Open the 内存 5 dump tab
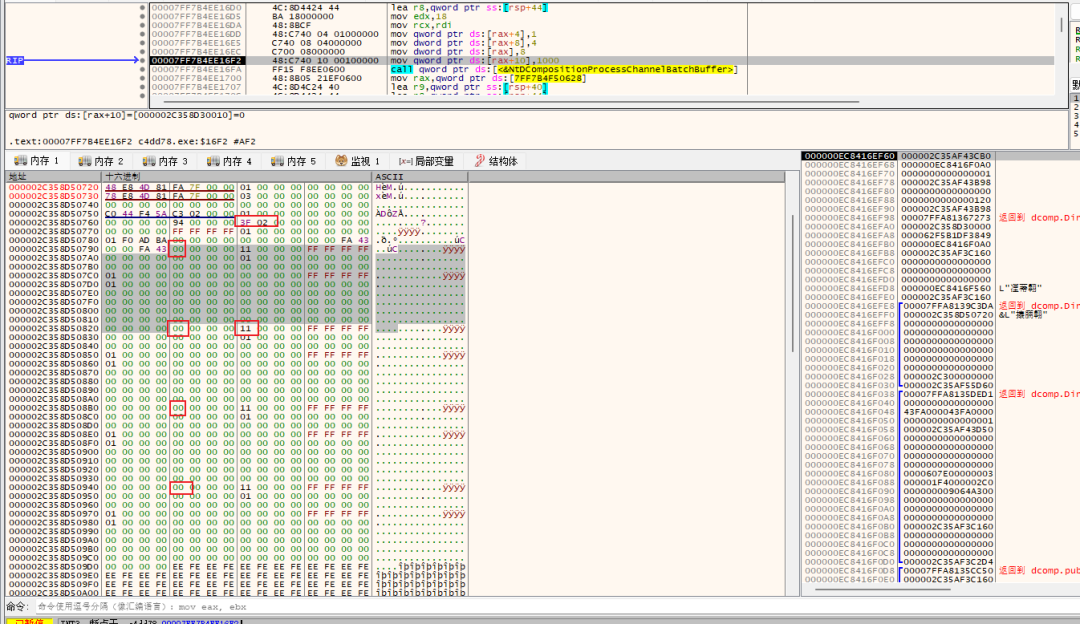The width and height of the screenshot is (1080, 624). [x=293, y=161]
